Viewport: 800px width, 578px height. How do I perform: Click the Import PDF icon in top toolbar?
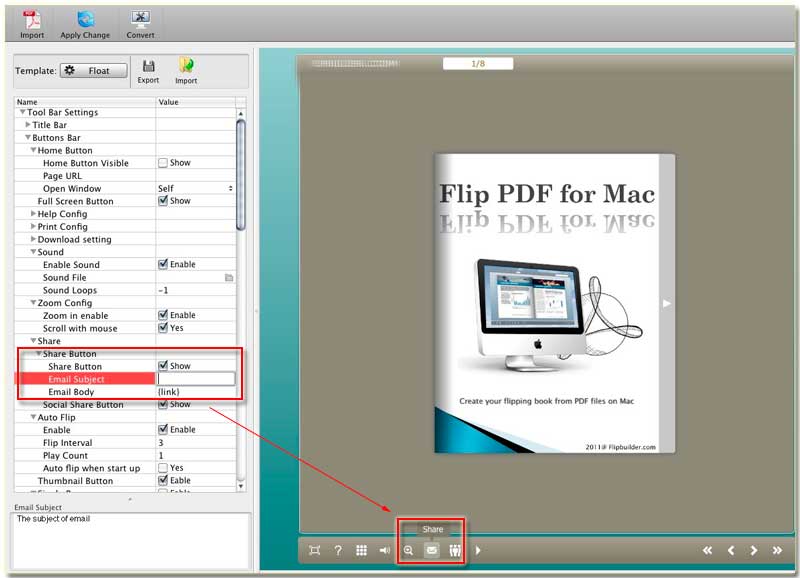[x=32, y=20]
